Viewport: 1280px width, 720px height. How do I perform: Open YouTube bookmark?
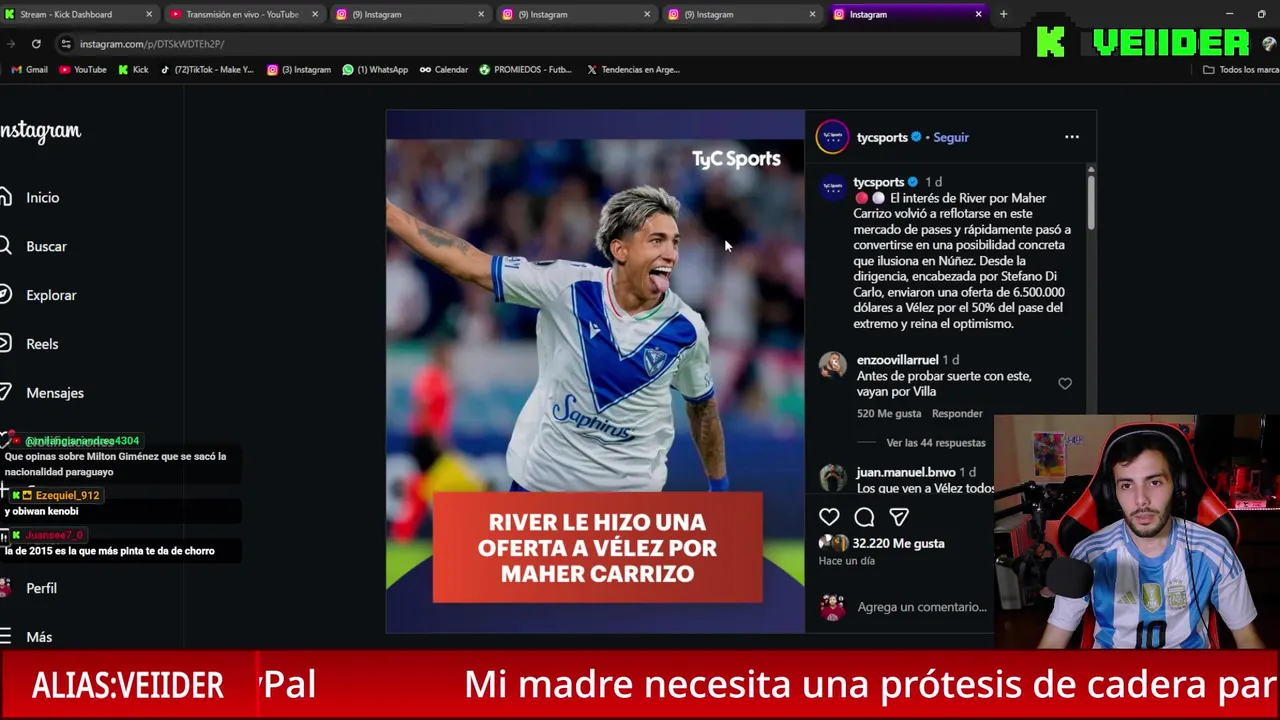(x=82, y=70)
